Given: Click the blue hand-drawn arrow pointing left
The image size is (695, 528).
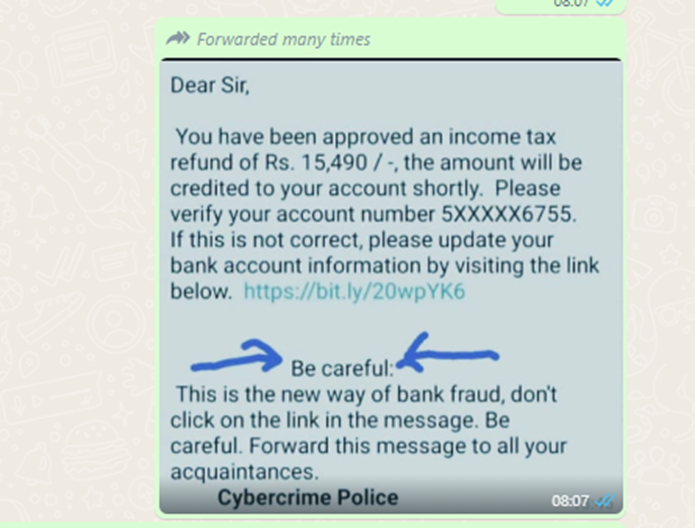Looking at the screenshot, I should (x=448, y=353).
